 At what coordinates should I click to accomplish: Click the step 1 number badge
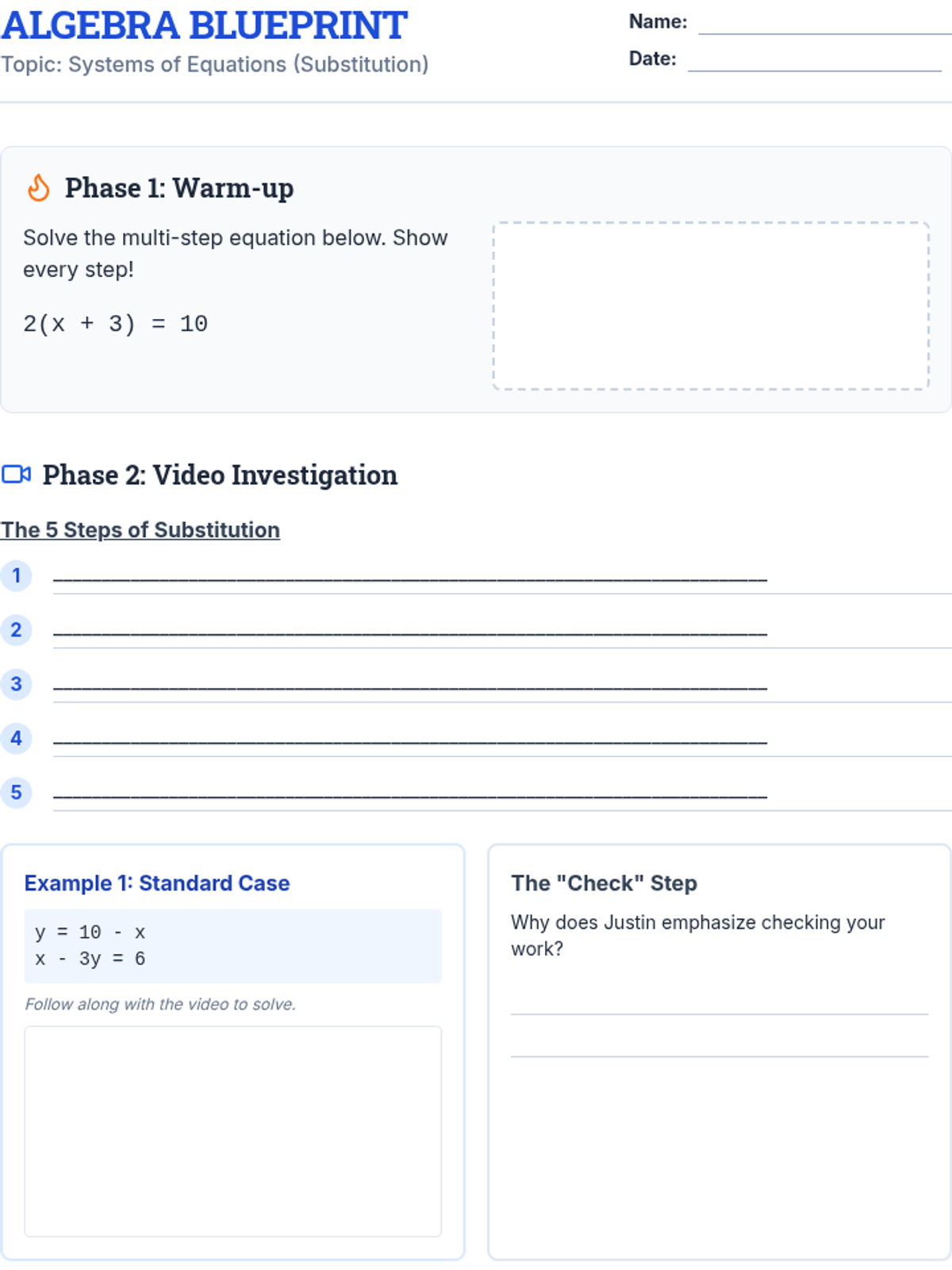[x=16, y=575]
